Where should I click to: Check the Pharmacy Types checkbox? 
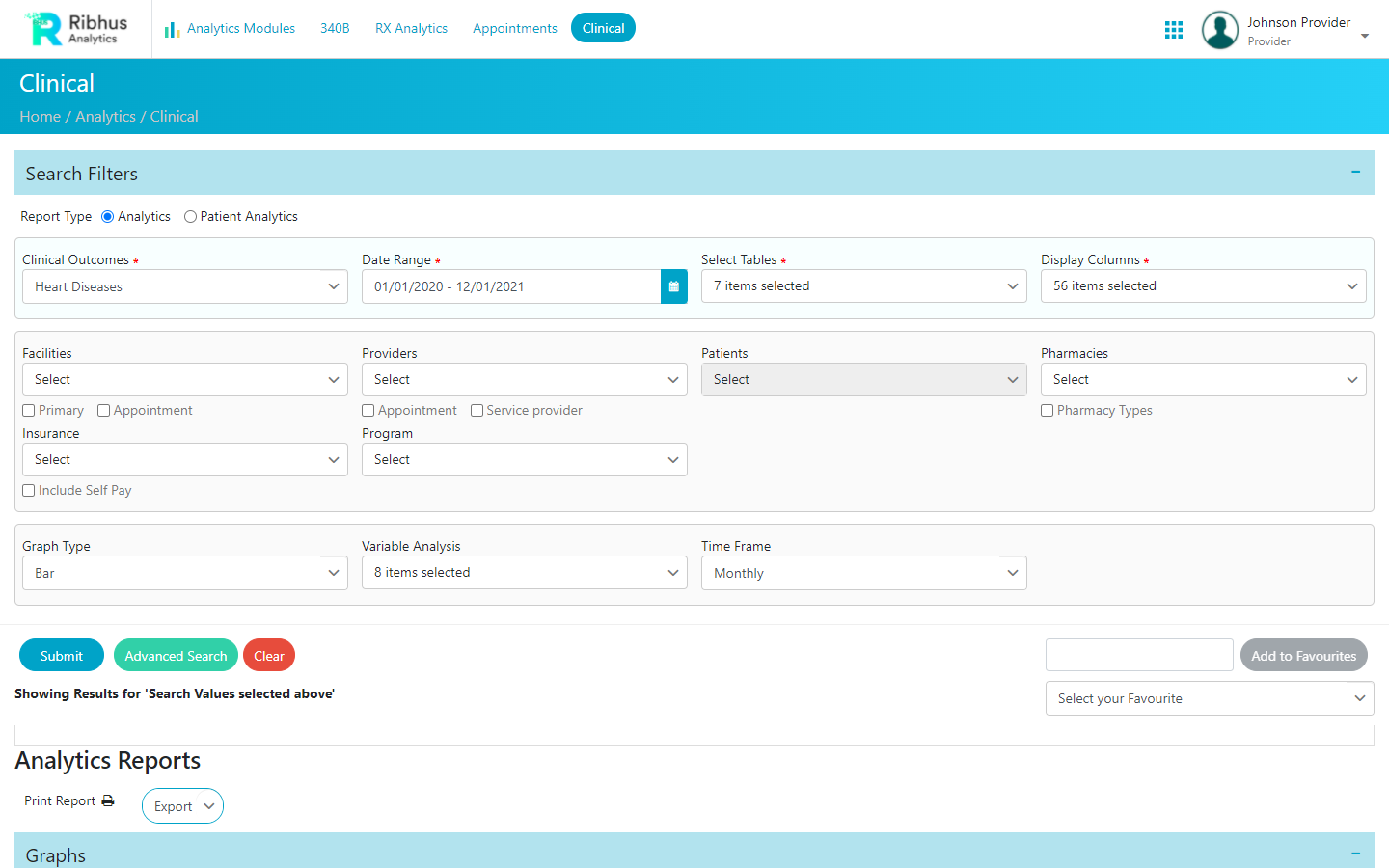pos(1048,411)
